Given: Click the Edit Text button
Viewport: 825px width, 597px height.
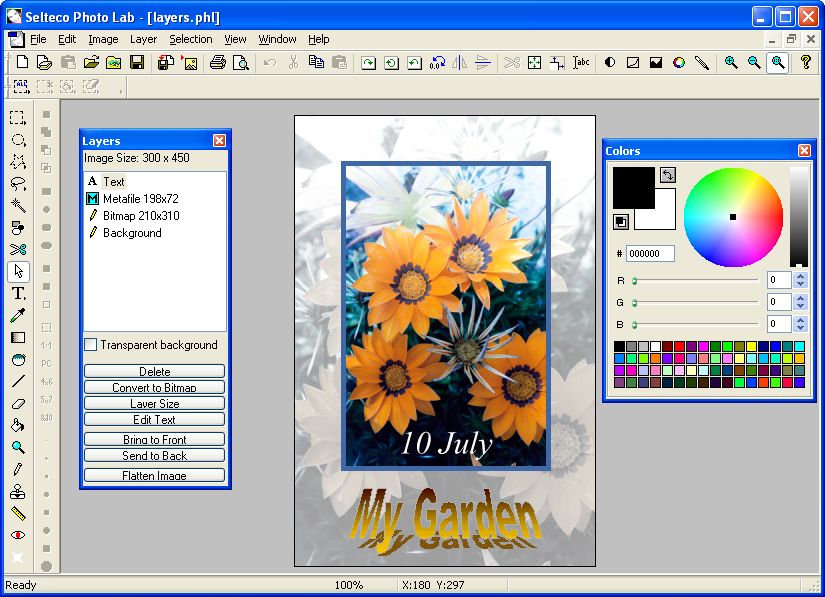Looking at the screenshot, I should click(x=153, y=419).
